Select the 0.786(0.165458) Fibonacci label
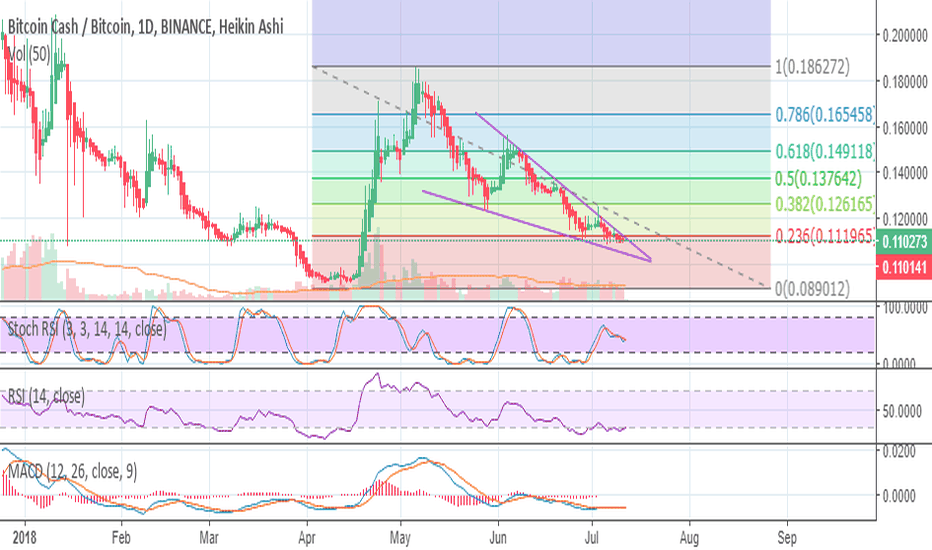This screenshot has width=932, height=550. click(x=824, y=114)
